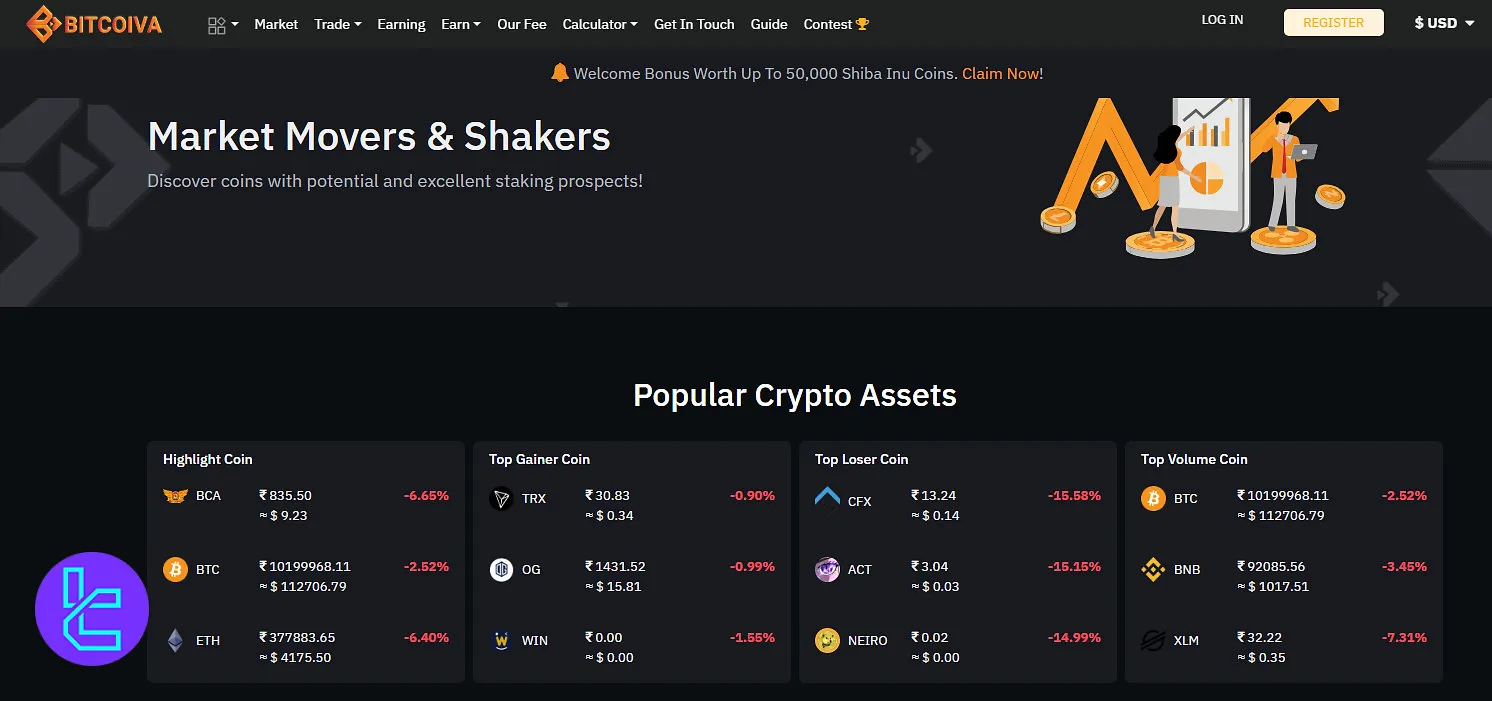
Task: Follow the Claim Now link
Action: (1000, 73)
